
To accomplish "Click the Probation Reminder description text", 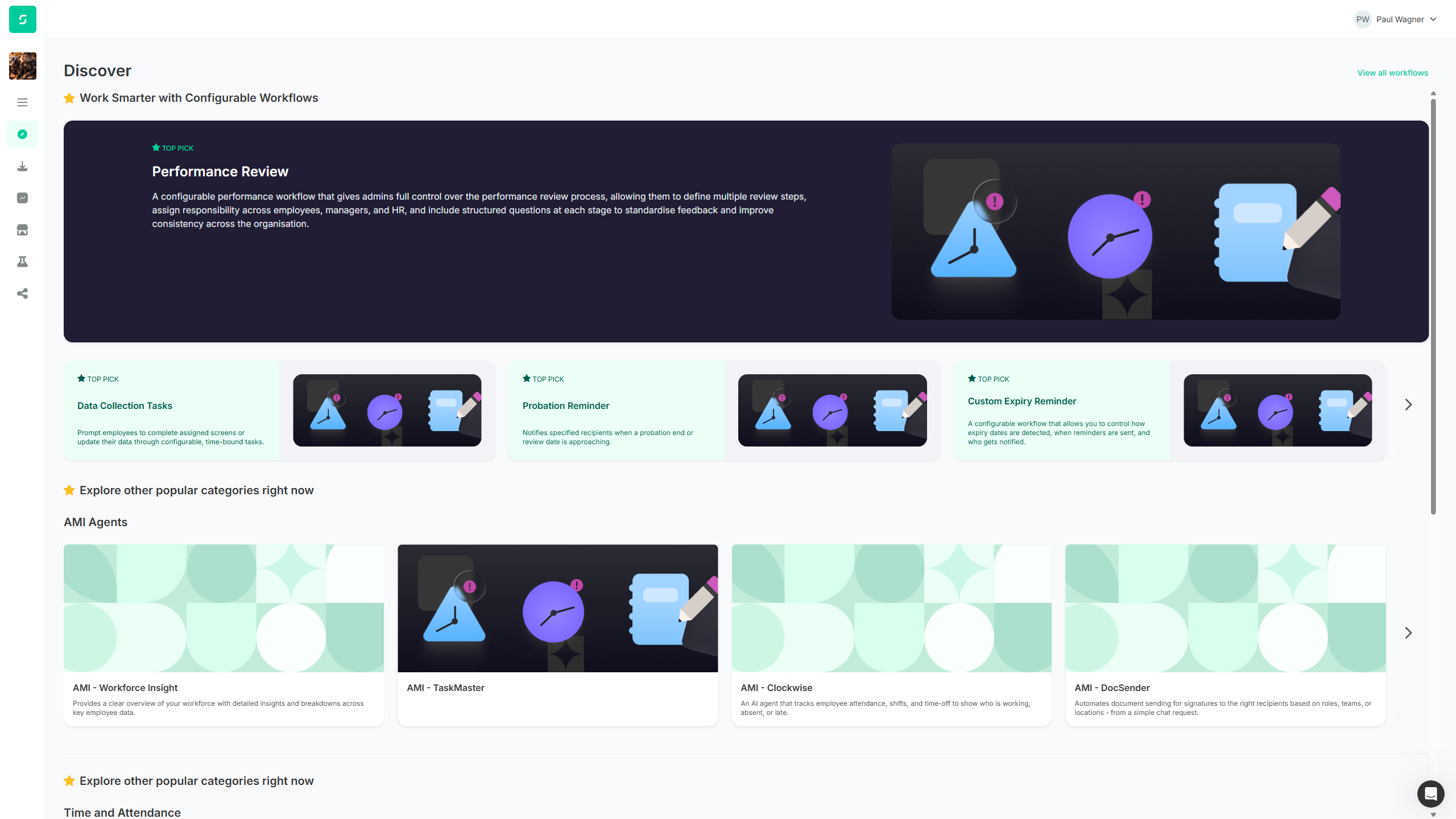I will coord(607,437).
